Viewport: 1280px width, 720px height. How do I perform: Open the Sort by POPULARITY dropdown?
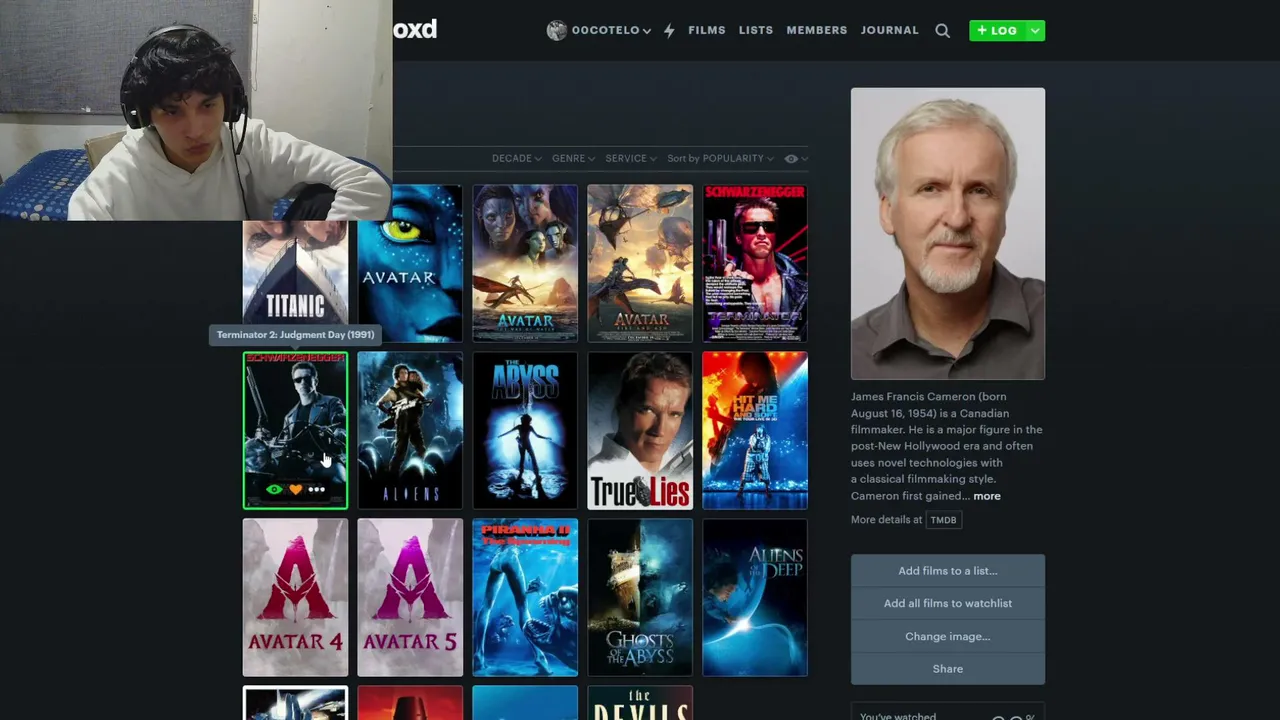point(720,159)
